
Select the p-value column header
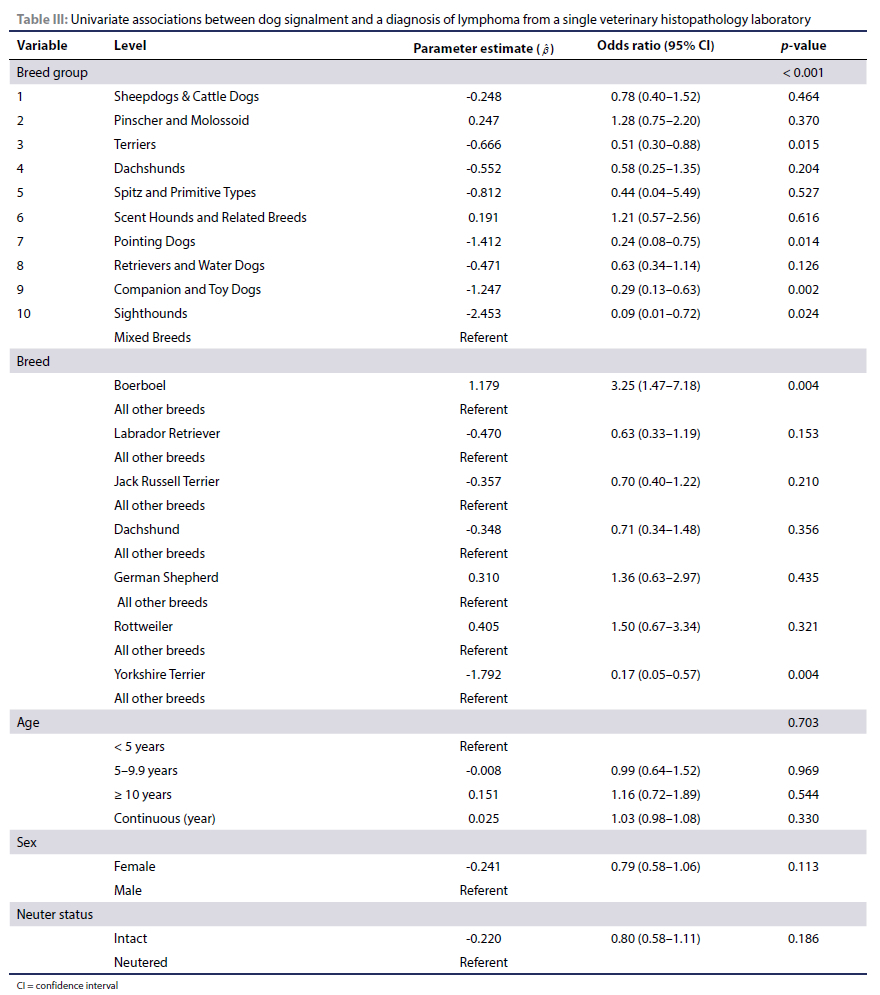803,46
